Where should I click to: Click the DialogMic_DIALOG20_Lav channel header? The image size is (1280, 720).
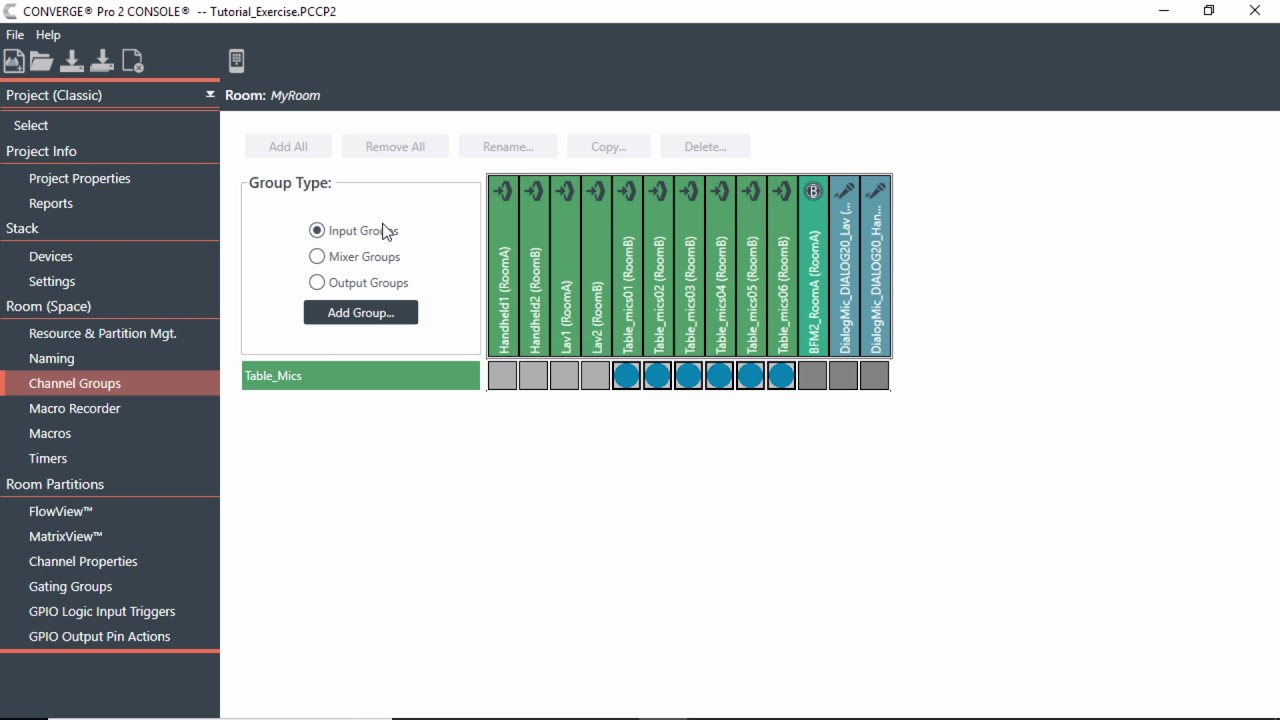coord(844,266)
